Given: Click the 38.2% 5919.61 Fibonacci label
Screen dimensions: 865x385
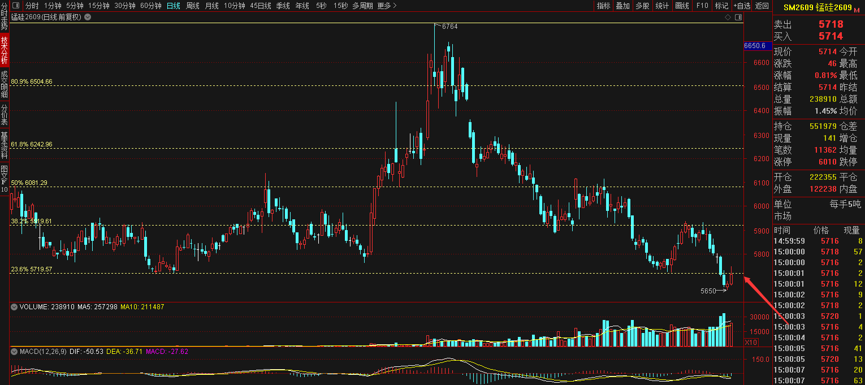Looking at the screenshot, I should [x=31, y=221].
